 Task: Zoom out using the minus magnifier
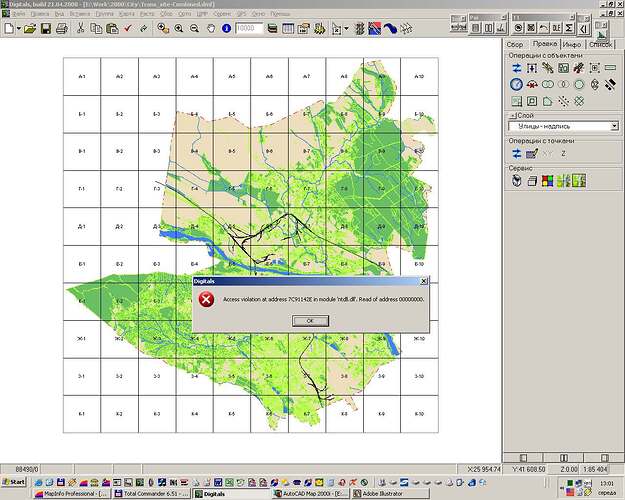point(195,28)
